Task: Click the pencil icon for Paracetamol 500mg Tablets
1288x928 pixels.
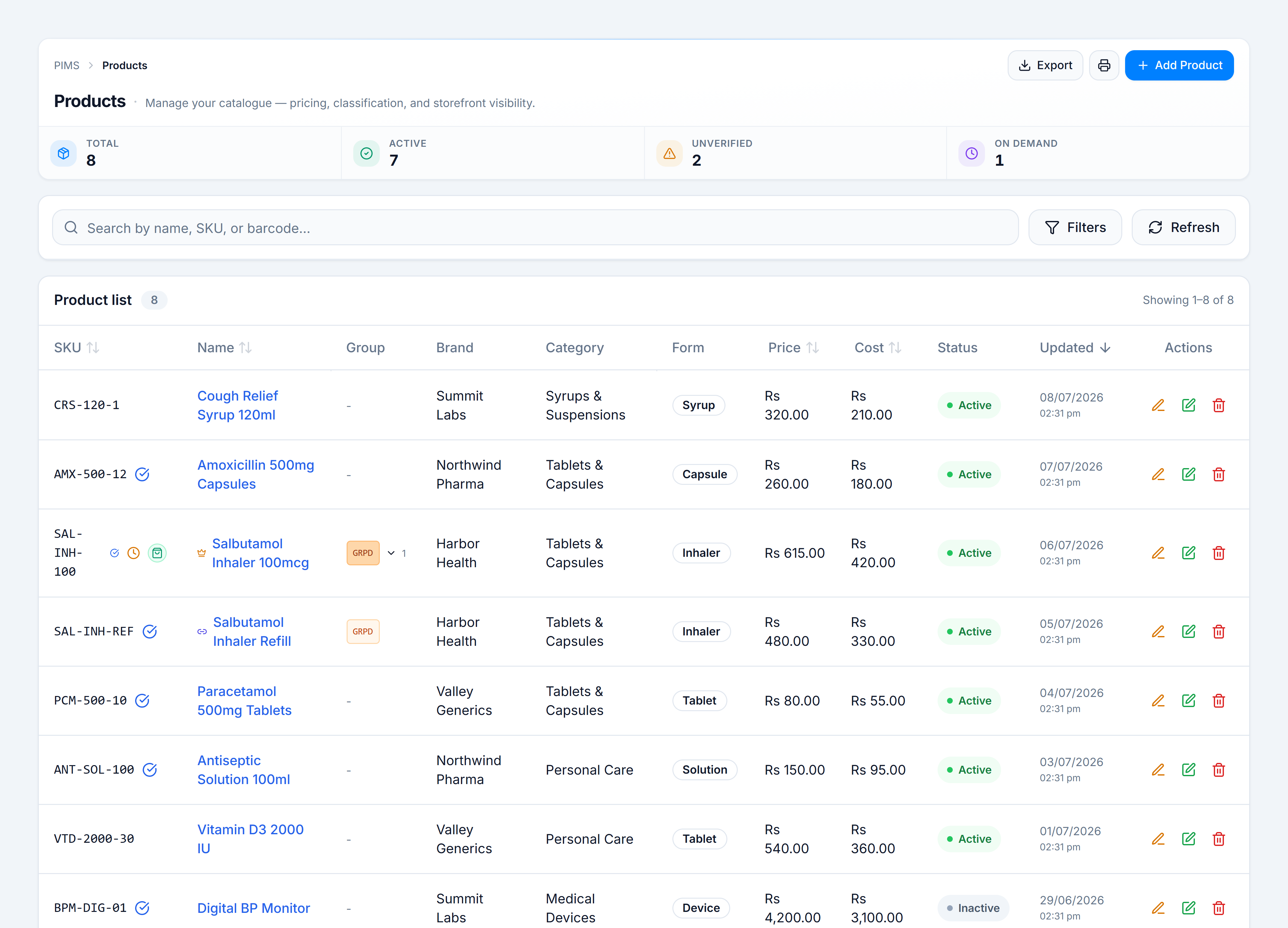Action: [x=1158, y=700]
